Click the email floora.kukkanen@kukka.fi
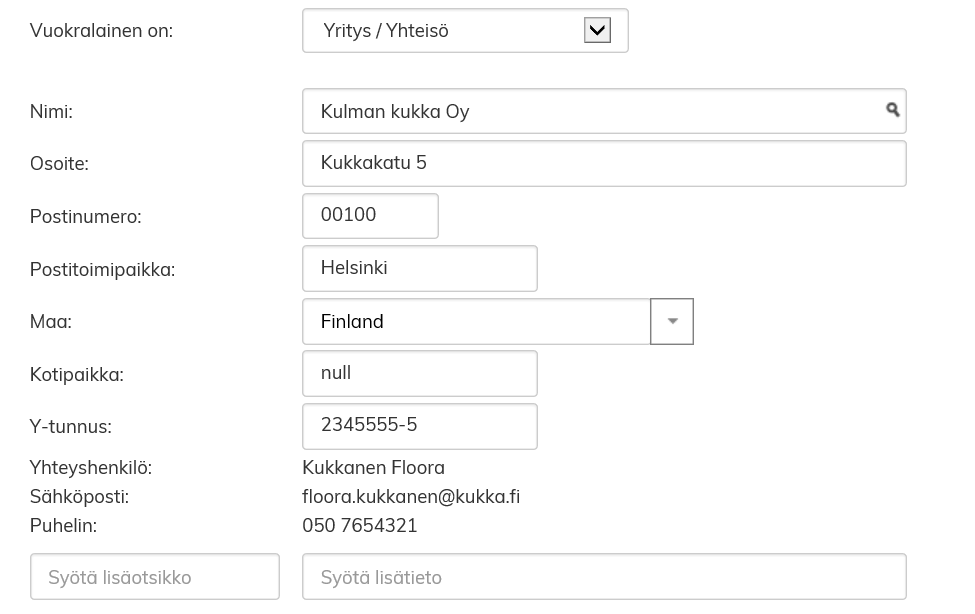Image resolution: width=975 pixels, height=614 pixels. coord(411,497)
